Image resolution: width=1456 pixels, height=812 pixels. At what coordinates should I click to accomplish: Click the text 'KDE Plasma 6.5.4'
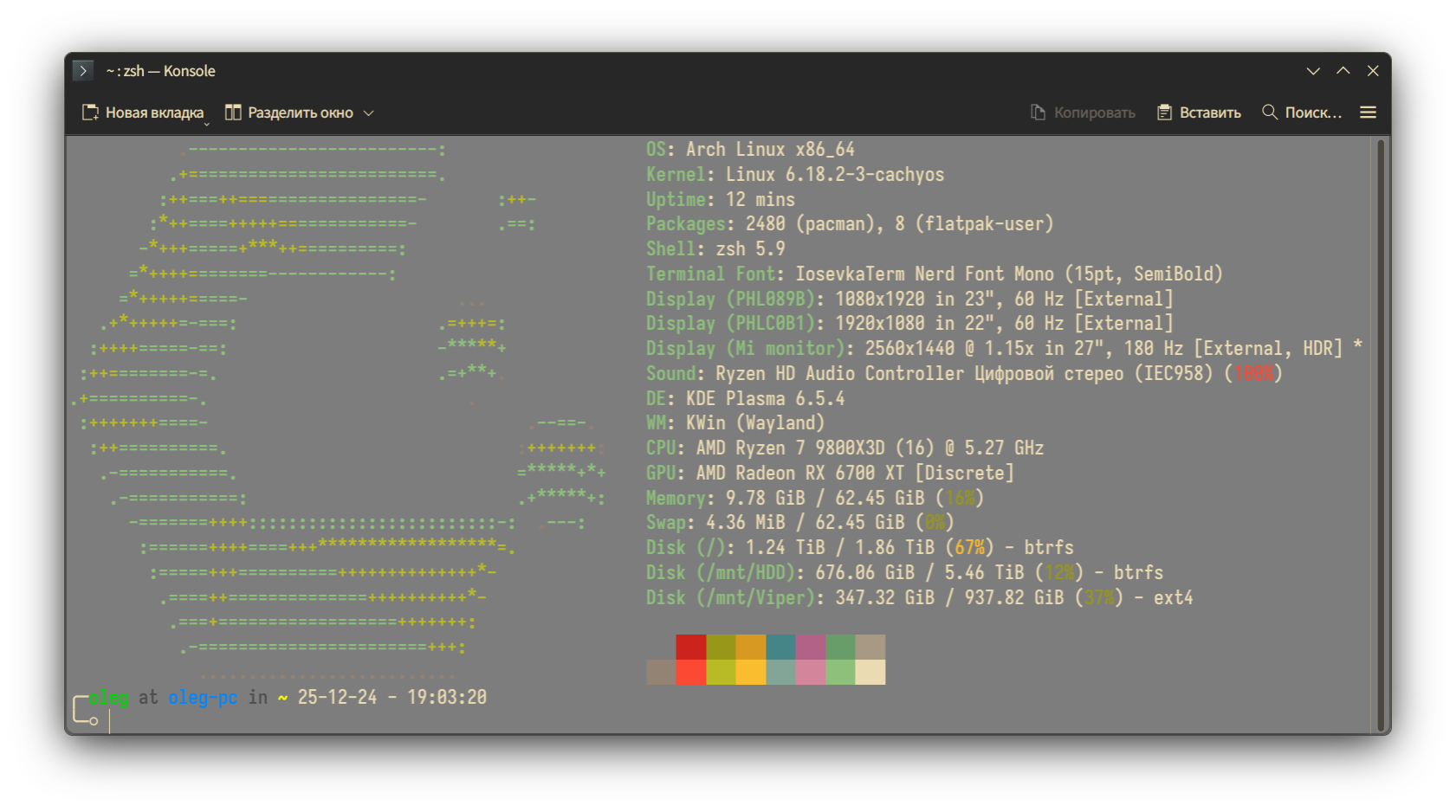coord(765,399)
